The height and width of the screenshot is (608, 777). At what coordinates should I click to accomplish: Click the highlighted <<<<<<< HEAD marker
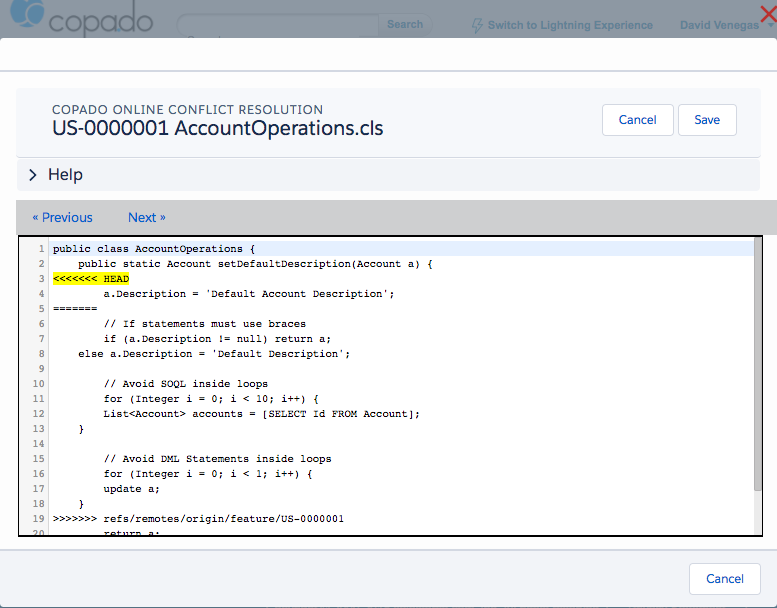(x=91, y=278)
